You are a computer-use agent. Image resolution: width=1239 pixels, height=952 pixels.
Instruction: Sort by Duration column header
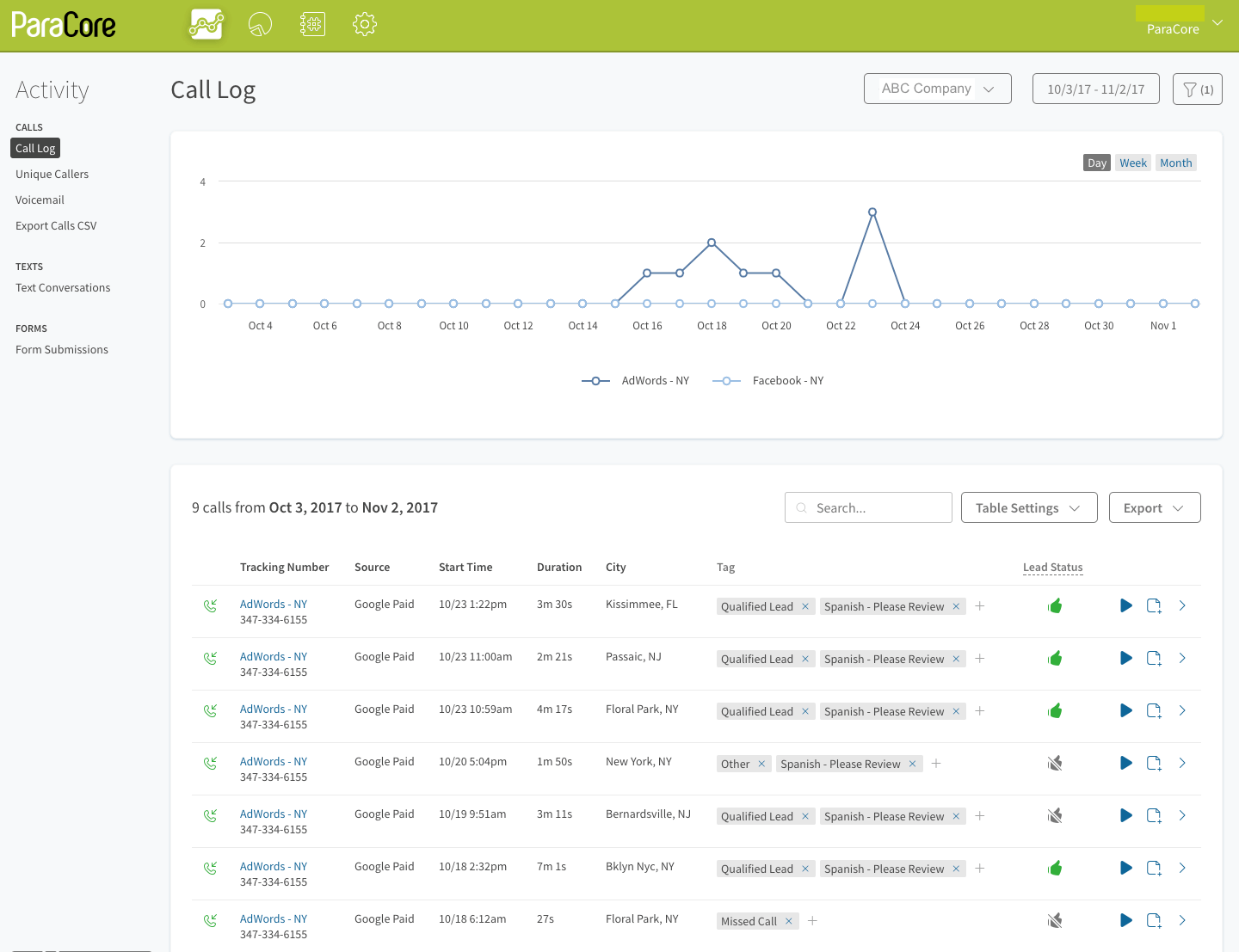(x=559, y=567)
